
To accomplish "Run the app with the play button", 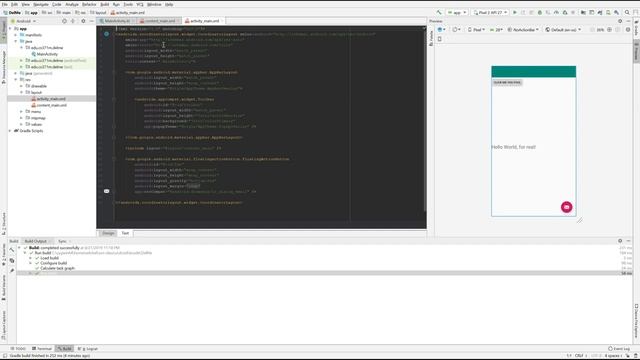I will tap(515, 13).
